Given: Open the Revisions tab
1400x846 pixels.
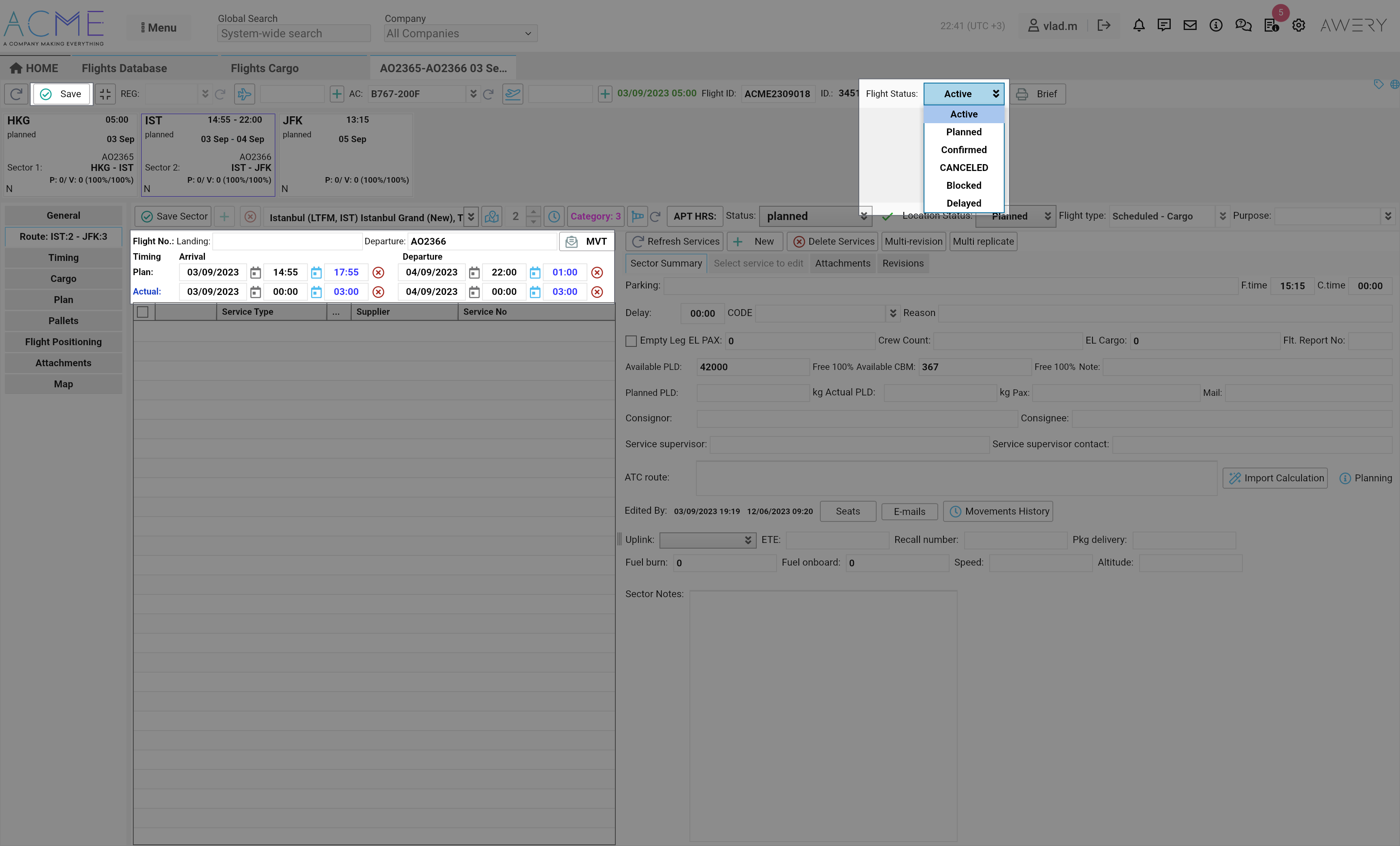Looking at the screenshot, I should point(903,264).
